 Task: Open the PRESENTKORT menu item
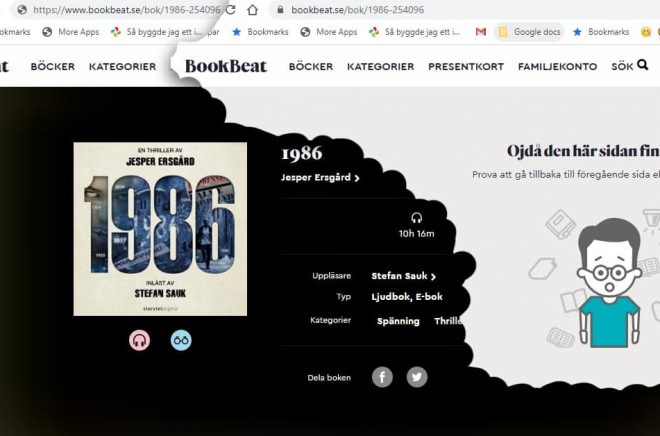[466, 66]
